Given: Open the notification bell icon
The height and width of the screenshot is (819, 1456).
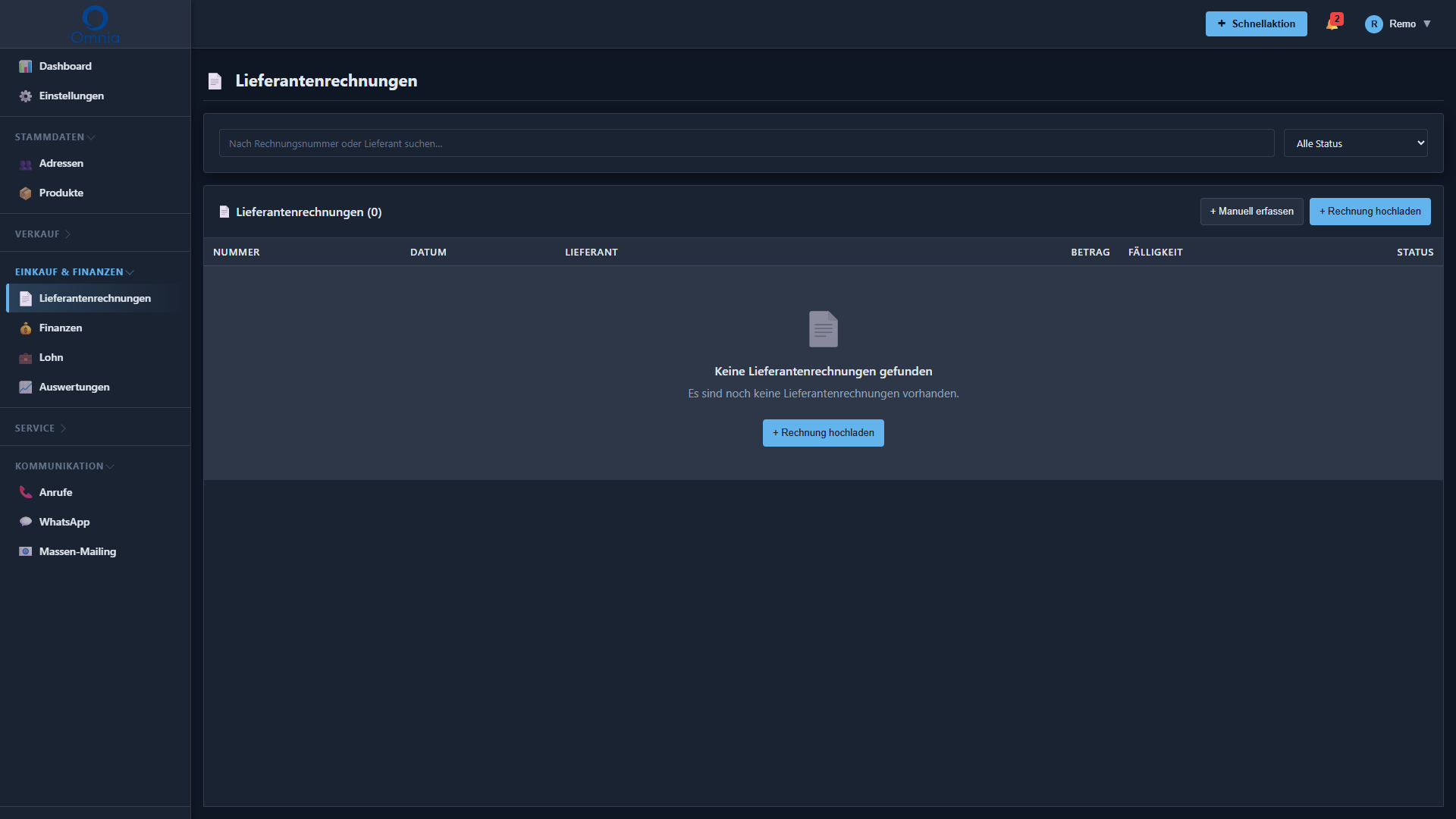Looking at the screenshot, I should tap(1332, 24).
